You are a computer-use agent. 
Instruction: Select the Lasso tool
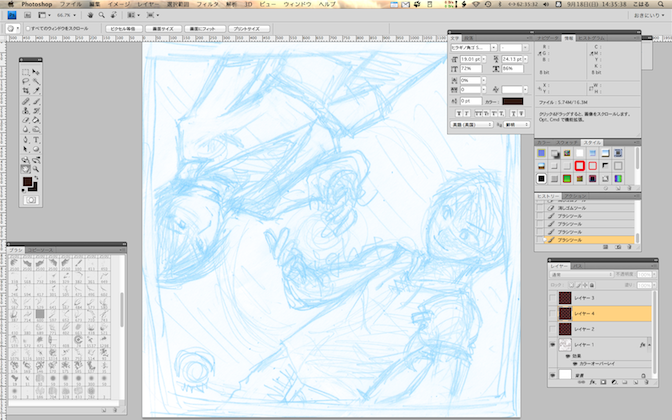[x=26, y=81]
